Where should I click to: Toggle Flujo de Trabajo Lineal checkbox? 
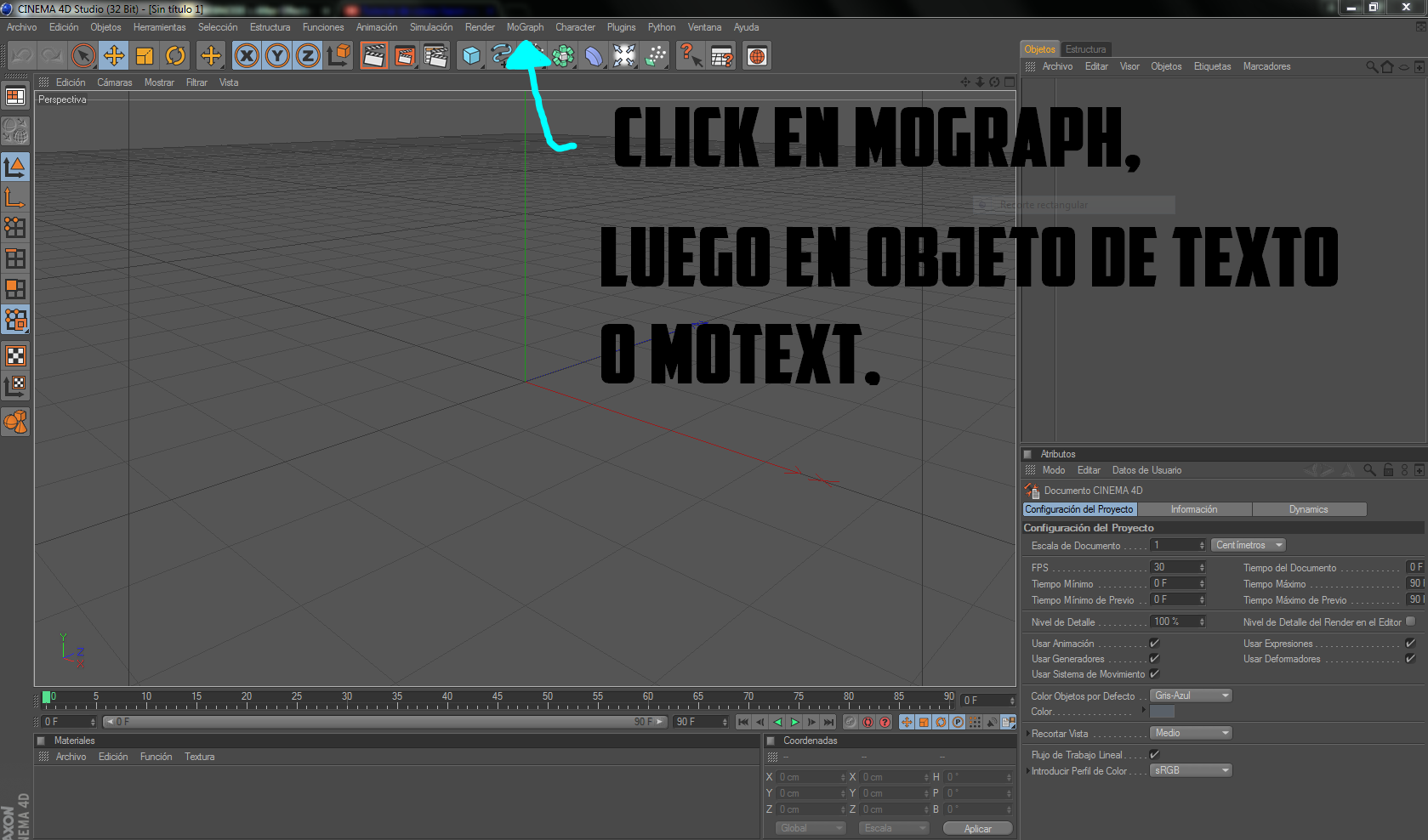click(1154, 755)
